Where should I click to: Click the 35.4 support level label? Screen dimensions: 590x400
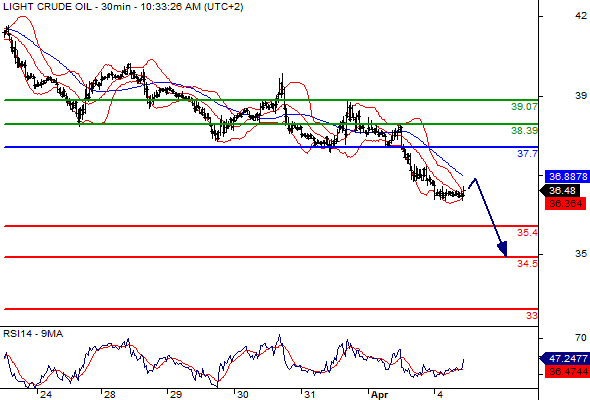pos(527,233)
